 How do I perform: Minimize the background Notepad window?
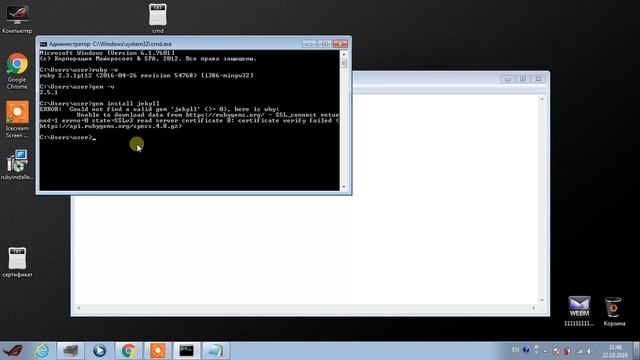pos(507,79)
